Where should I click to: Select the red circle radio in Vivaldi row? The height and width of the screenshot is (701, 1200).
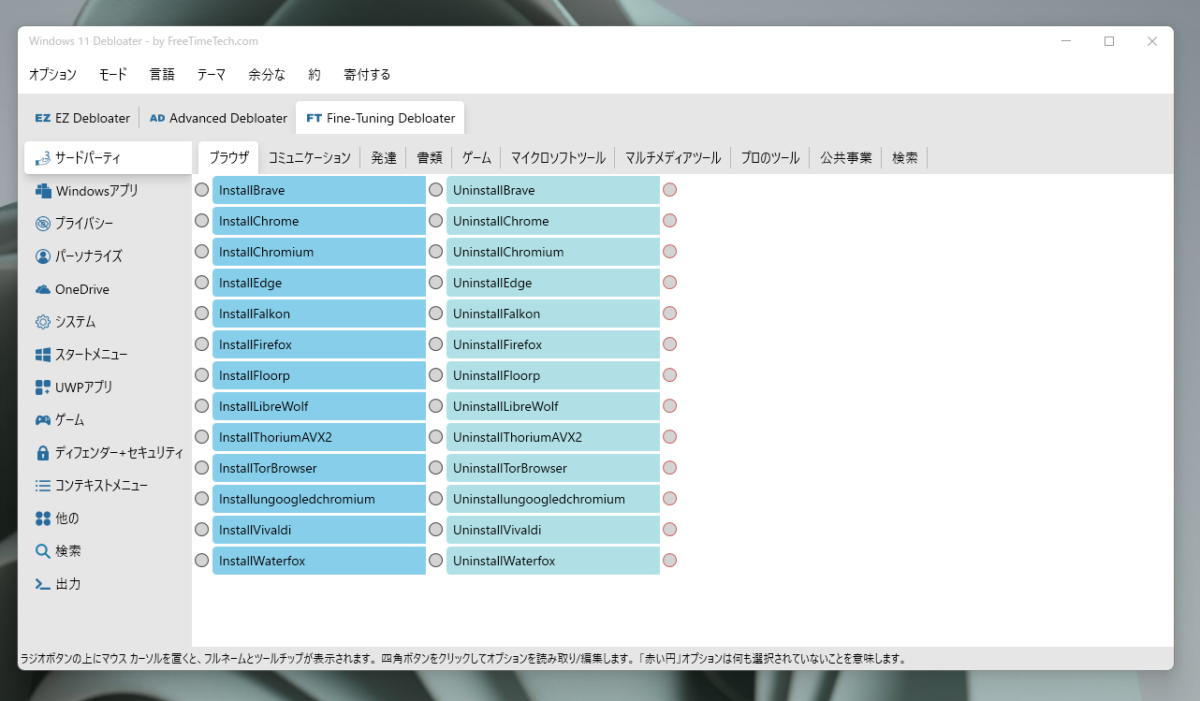(x=670, y=530)
